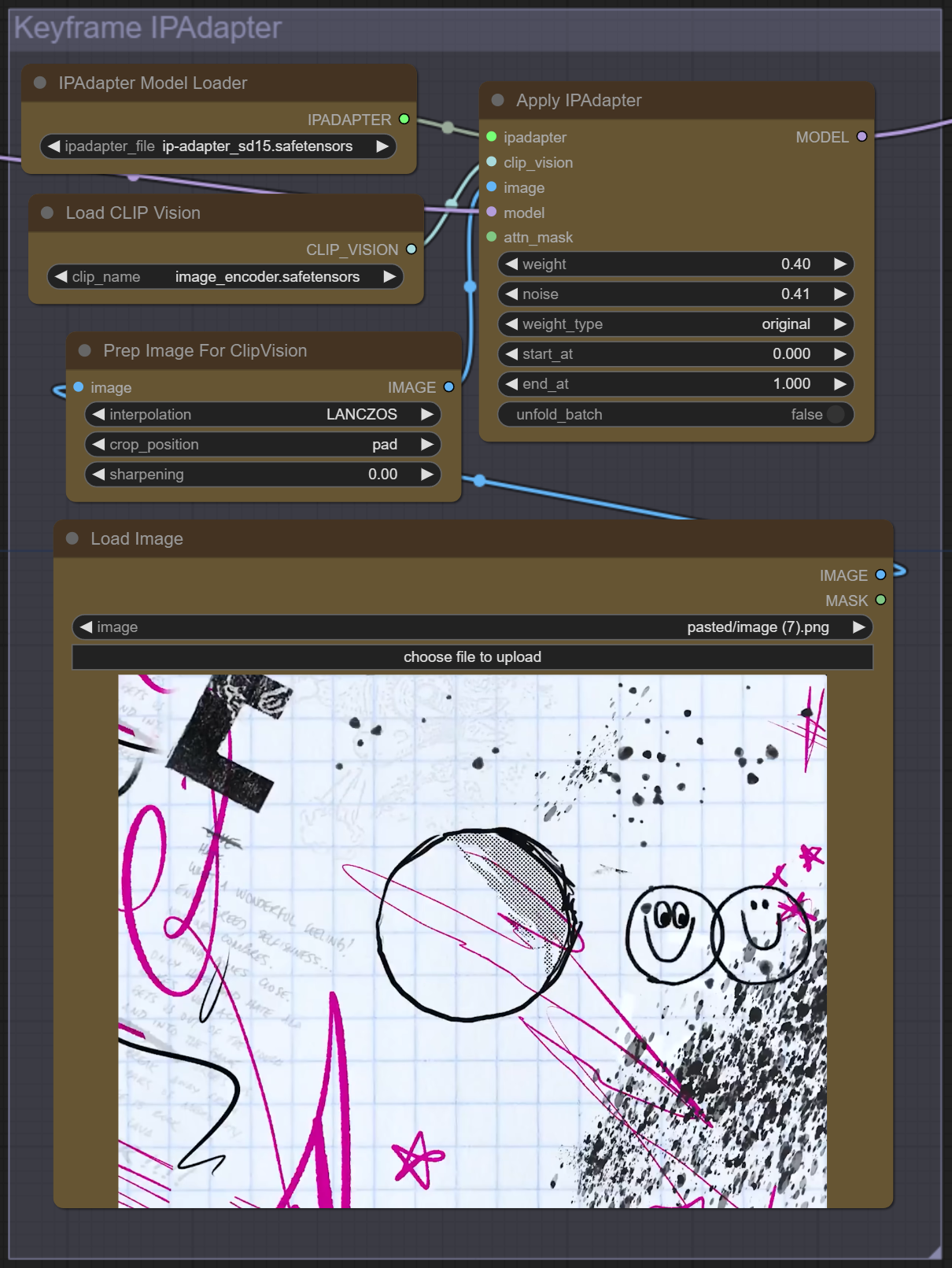Click the IPADAPTER output port dot
The image size is (952, 1268).
(x=404, y=120)
